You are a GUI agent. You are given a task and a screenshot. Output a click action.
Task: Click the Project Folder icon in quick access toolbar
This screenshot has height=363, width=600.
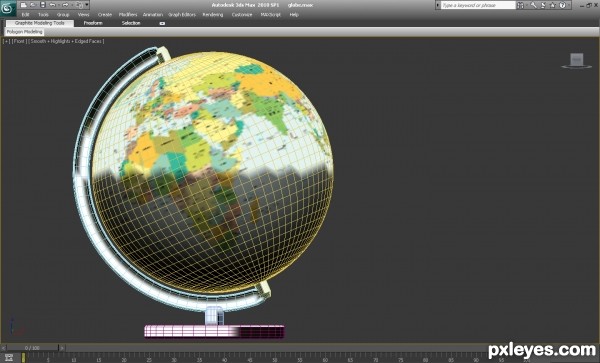pyautogui.click(x=79, y=5)
